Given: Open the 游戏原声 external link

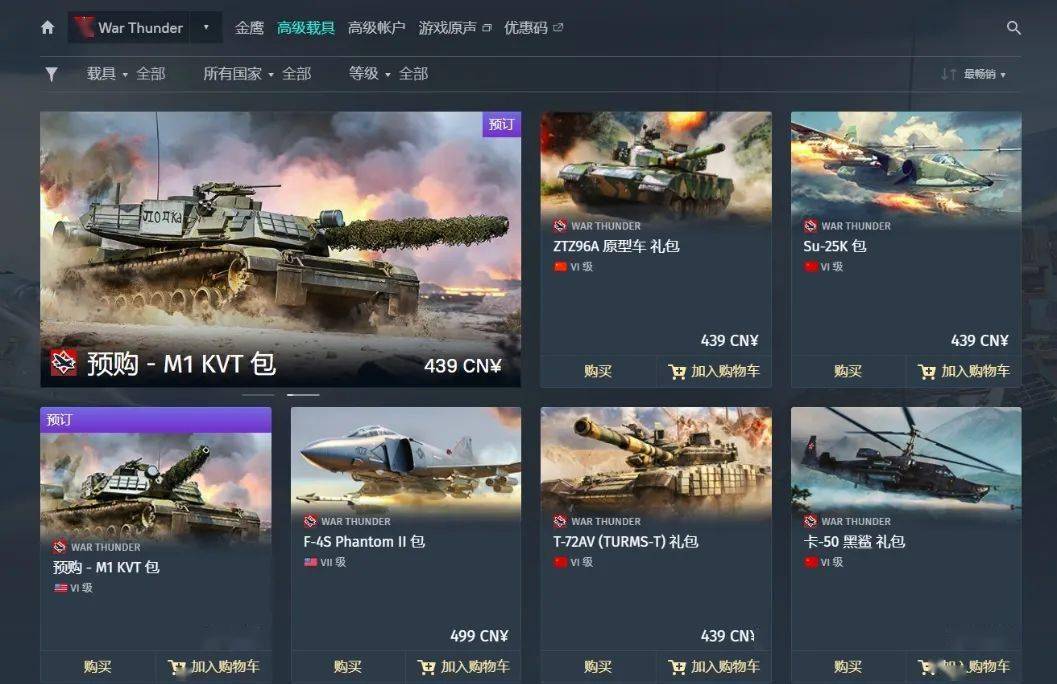Looking at the screenshot, I should (x=455, y=28).
